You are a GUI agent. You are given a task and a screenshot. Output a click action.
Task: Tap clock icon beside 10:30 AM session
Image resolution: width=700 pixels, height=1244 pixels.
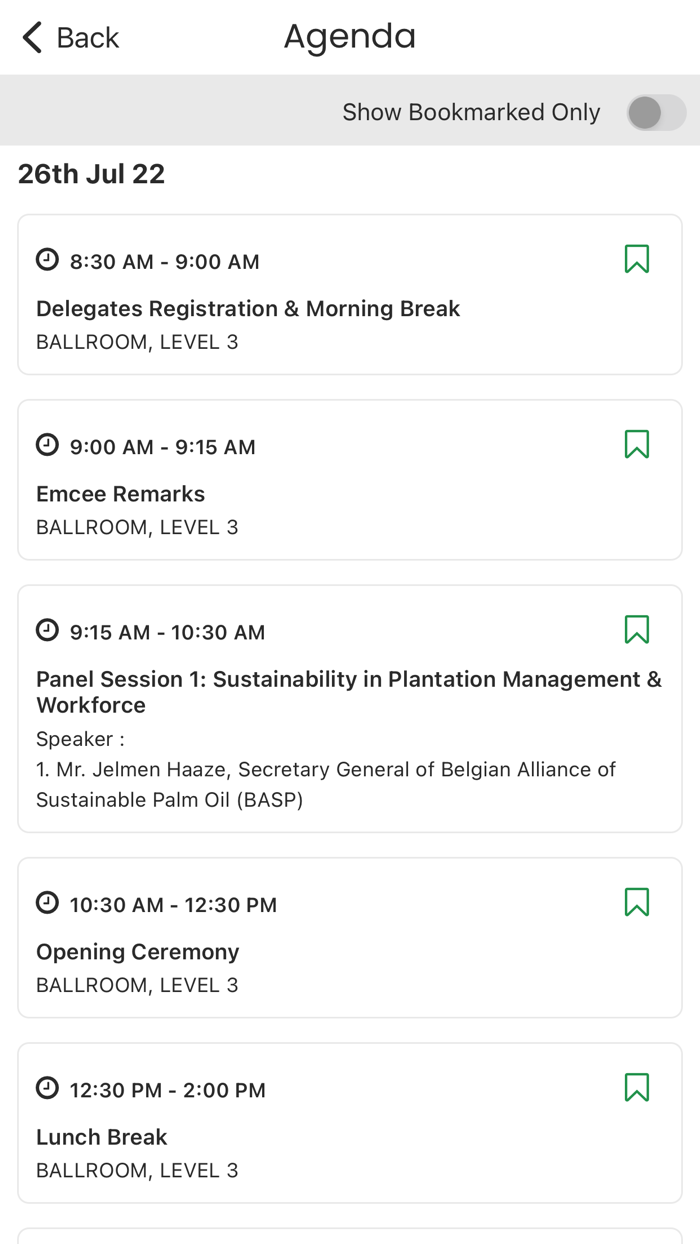tap(47, 903)
